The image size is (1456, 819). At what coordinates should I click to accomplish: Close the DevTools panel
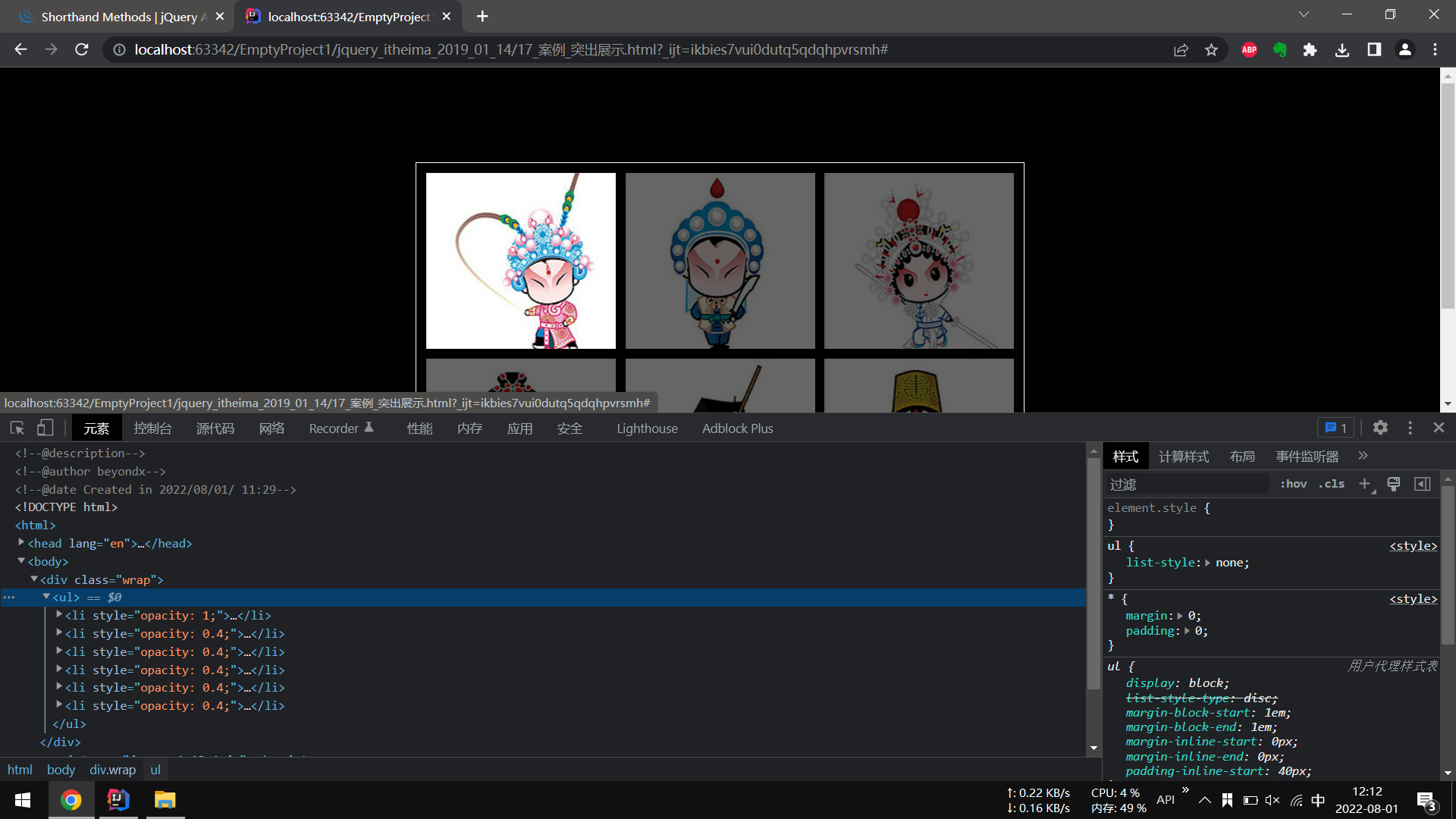tap(1439, 428)
